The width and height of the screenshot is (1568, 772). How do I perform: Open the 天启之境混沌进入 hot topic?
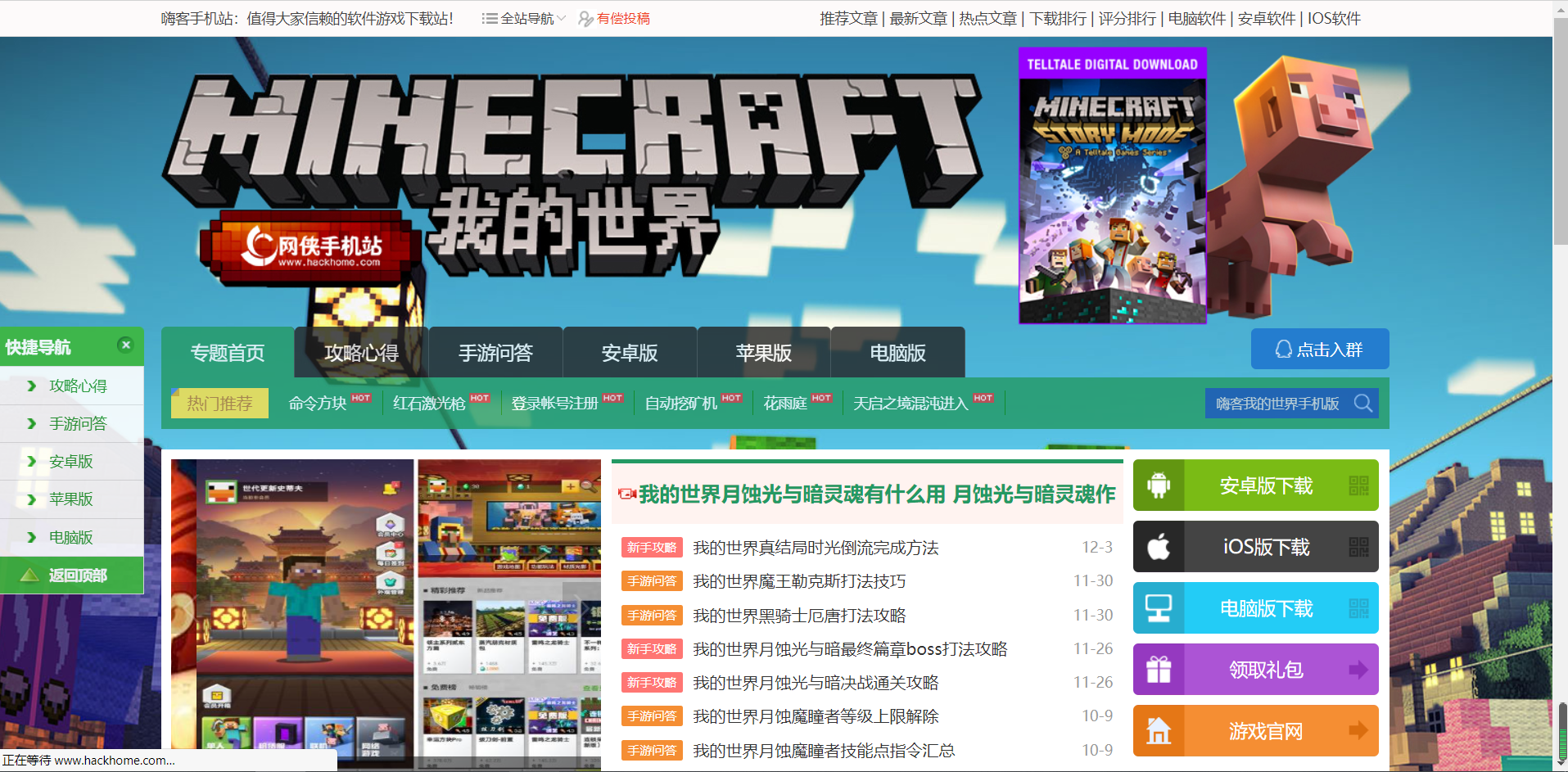click(911, 403)
